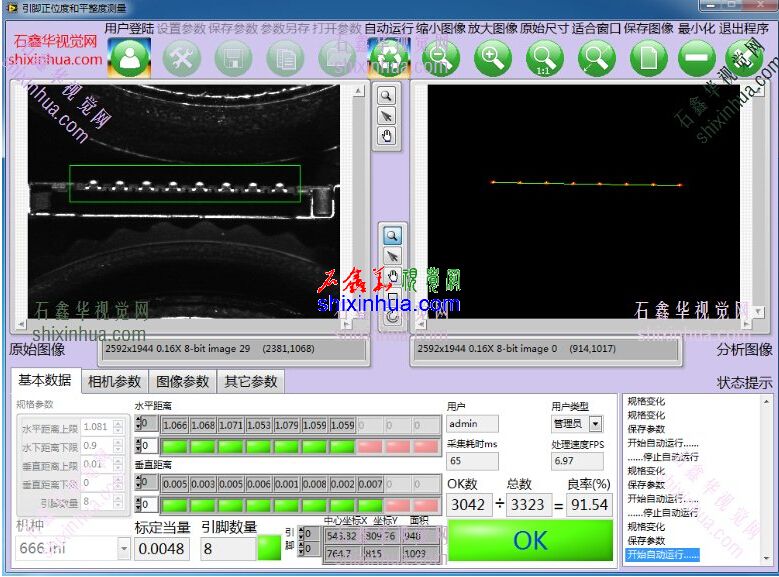This screenshot has width=779, height=577.
Task: Click the horizontal distance array index stepper
Action: tap(140, 425)
